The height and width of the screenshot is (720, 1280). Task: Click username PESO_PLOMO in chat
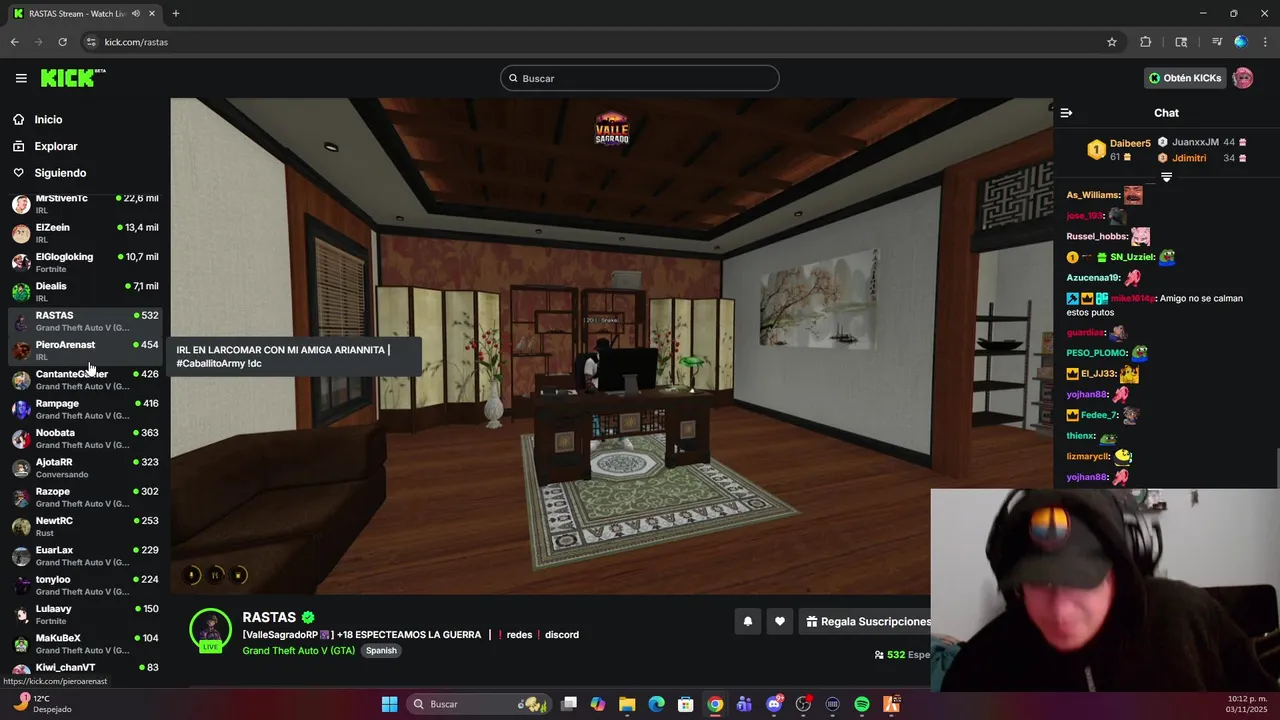point(1096,353)
